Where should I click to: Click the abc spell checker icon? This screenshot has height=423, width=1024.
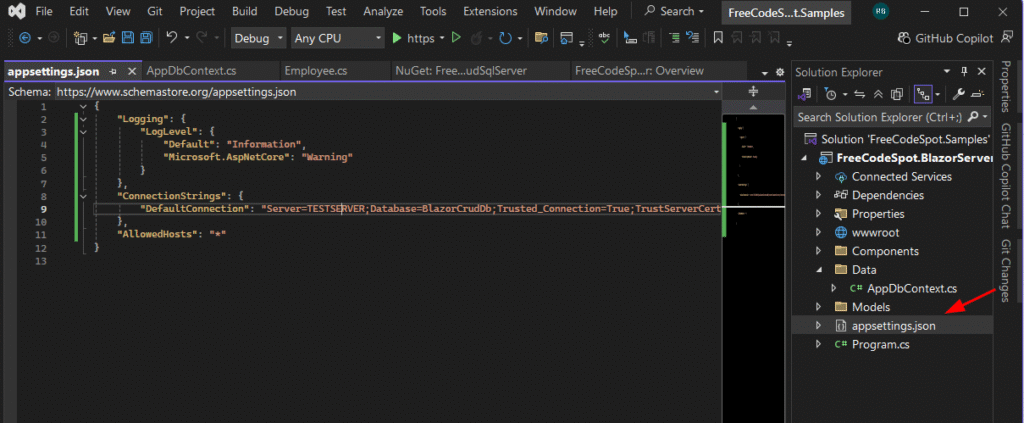pos(605,38)
